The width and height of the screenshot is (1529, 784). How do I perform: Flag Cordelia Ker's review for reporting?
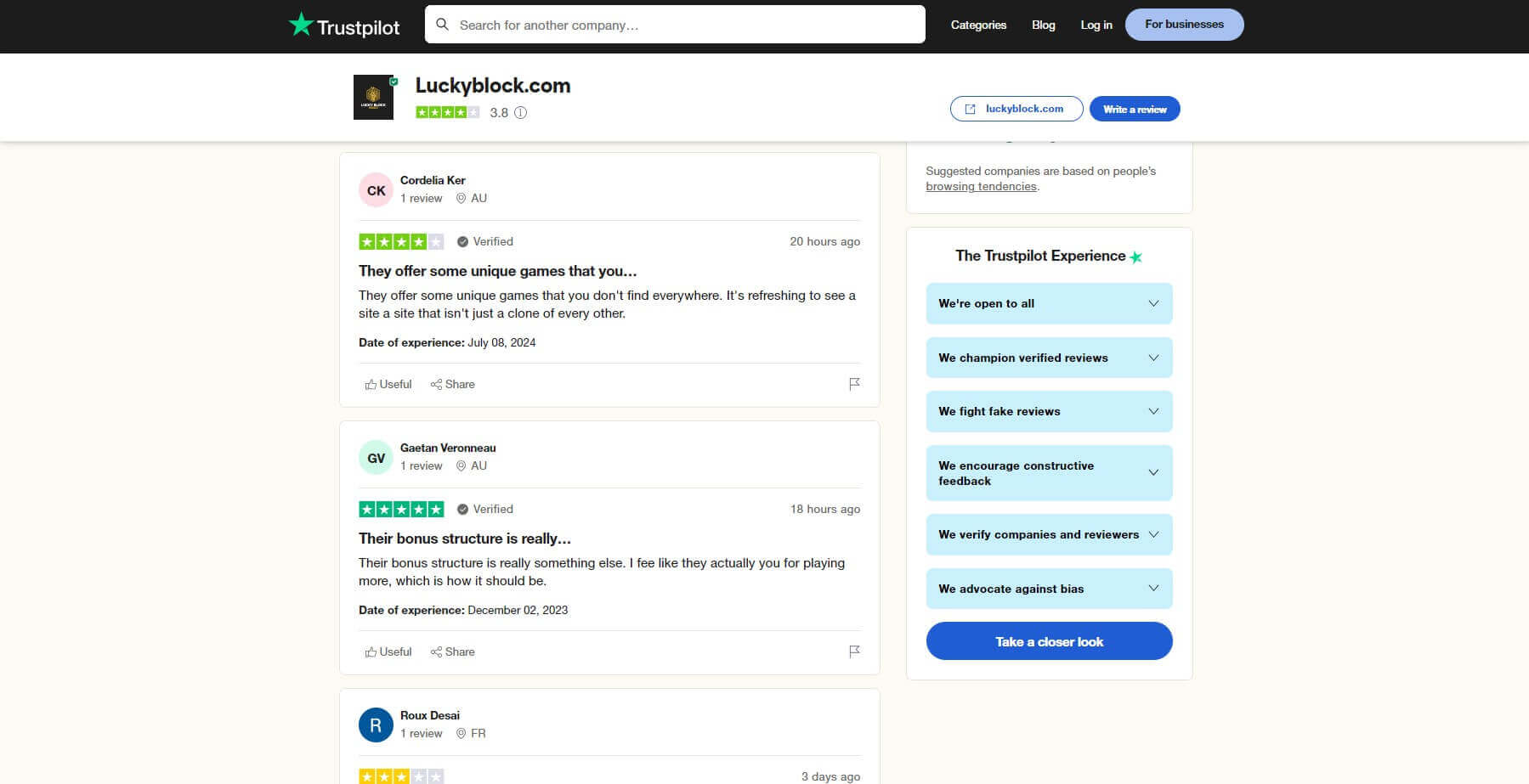click(x=854, y=384)
